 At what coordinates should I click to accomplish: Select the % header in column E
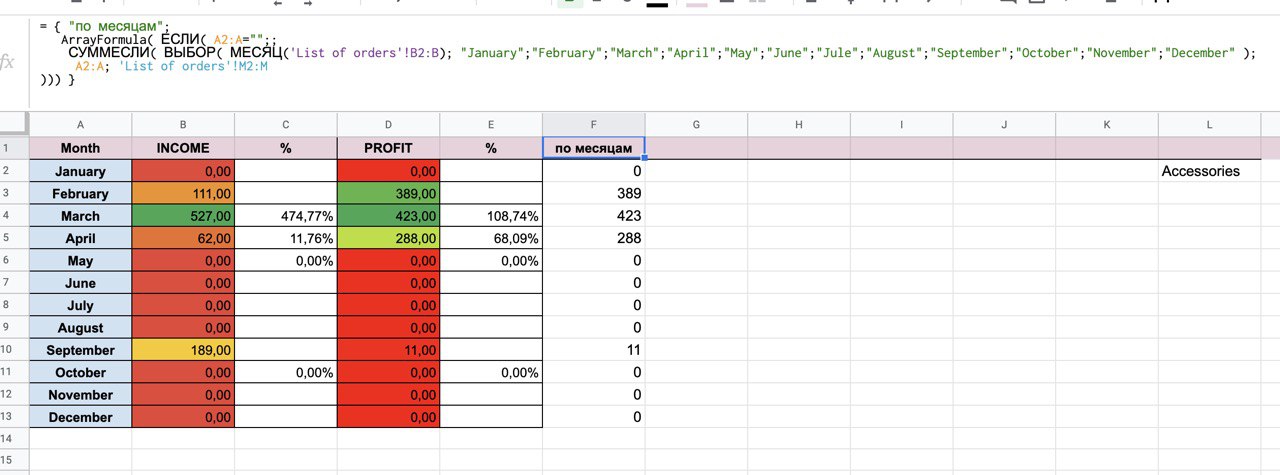pos(491,148)
